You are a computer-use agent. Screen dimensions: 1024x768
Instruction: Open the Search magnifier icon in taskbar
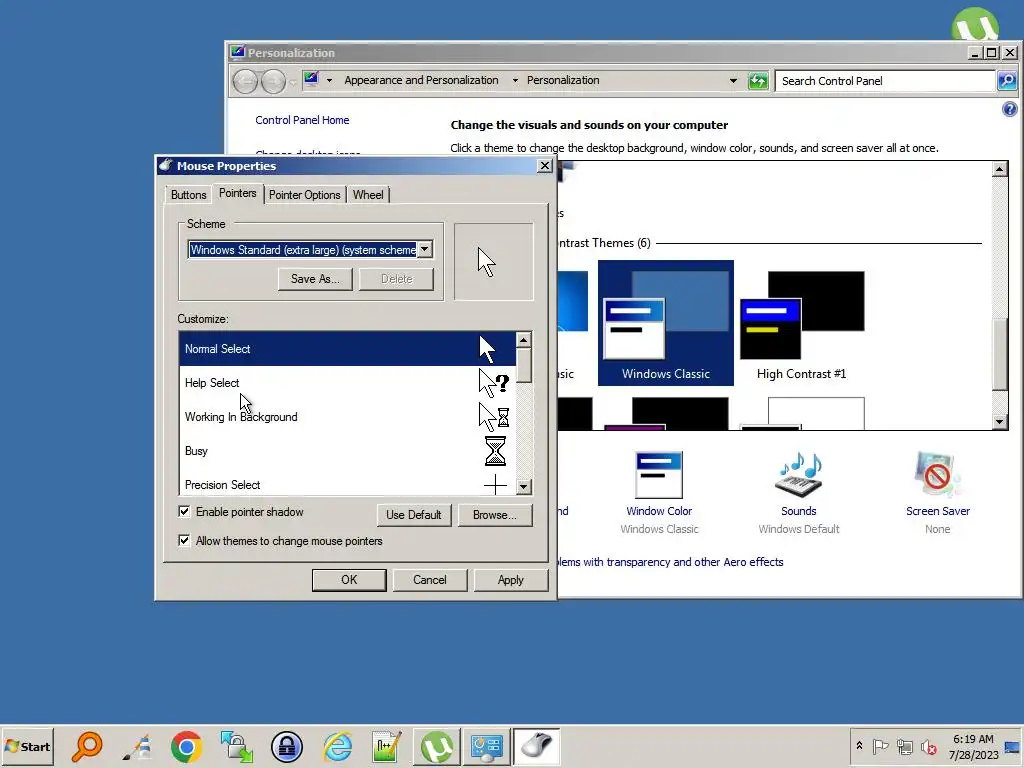pos(88,746)
